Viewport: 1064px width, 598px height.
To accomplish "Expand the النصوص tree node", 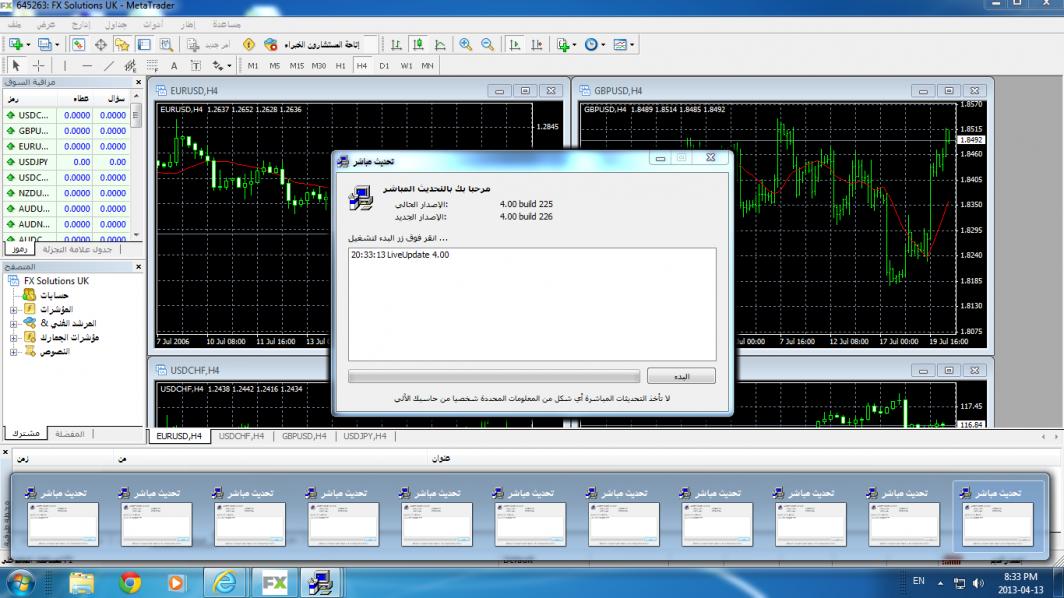I will point(14,352).
